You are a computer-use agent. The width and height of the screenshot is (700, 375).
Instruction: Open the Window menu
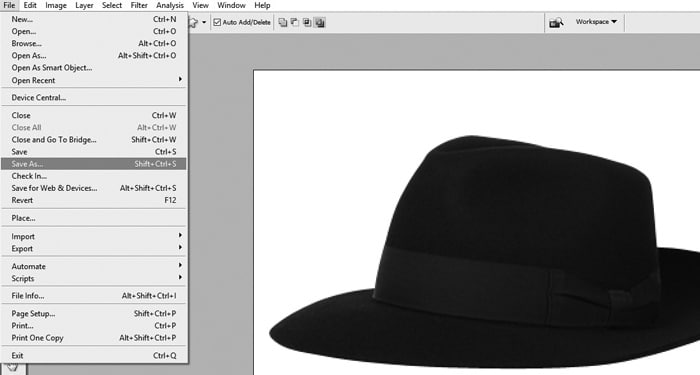(x=231, y=5)
